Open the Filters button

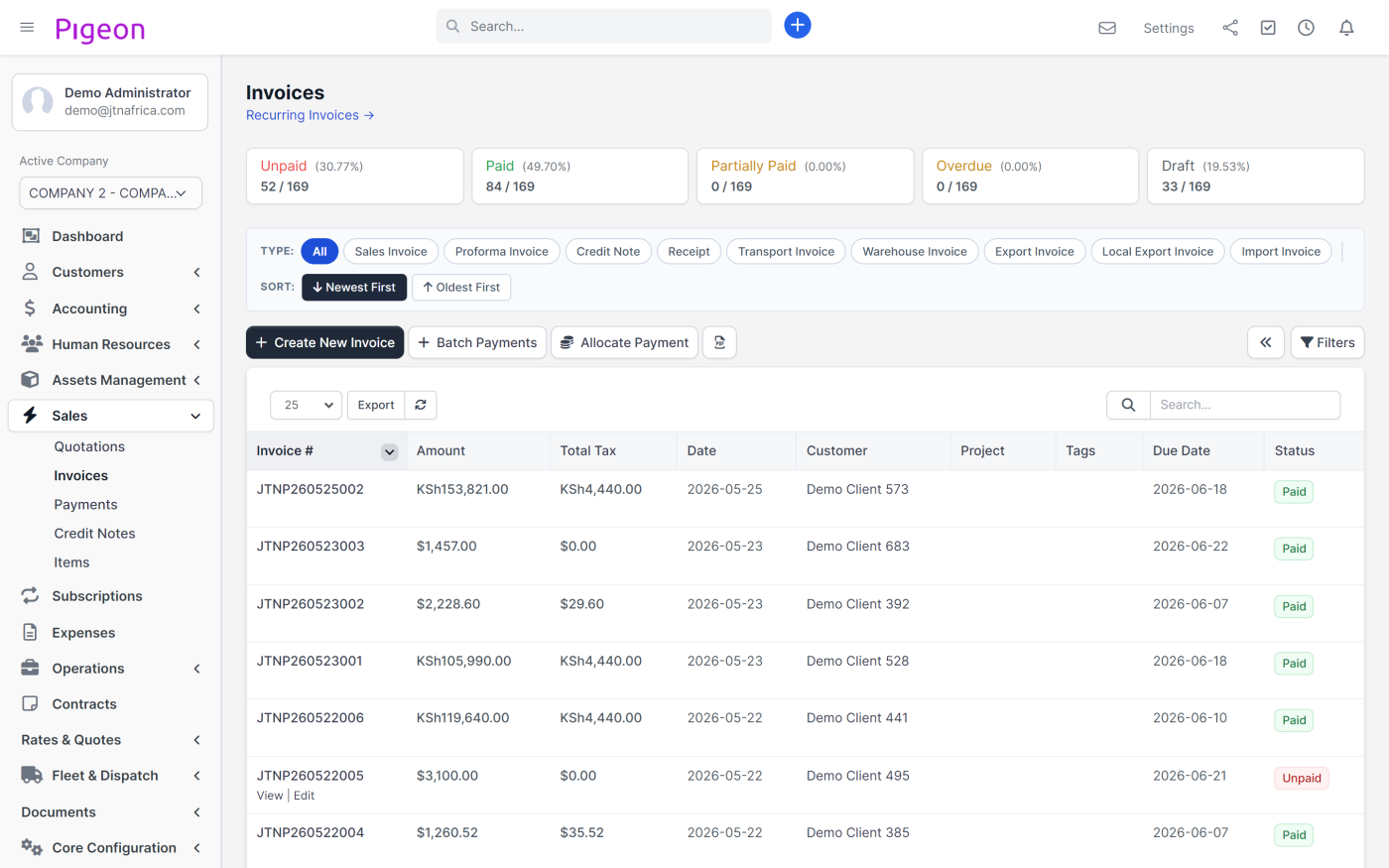tap(1327, 342)
